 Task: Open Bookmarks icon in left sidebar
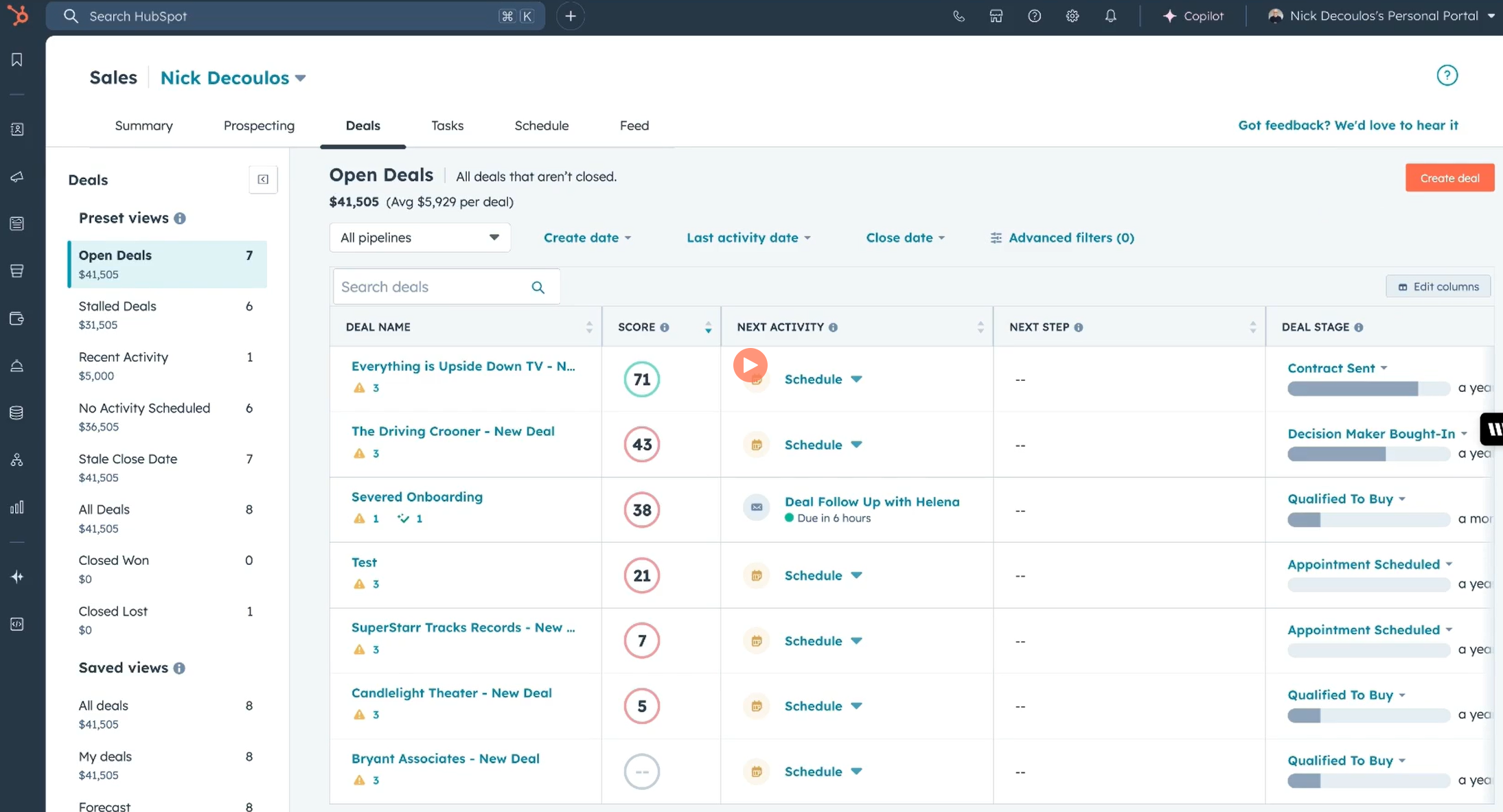pyautogui.click(x=17, y=60)
